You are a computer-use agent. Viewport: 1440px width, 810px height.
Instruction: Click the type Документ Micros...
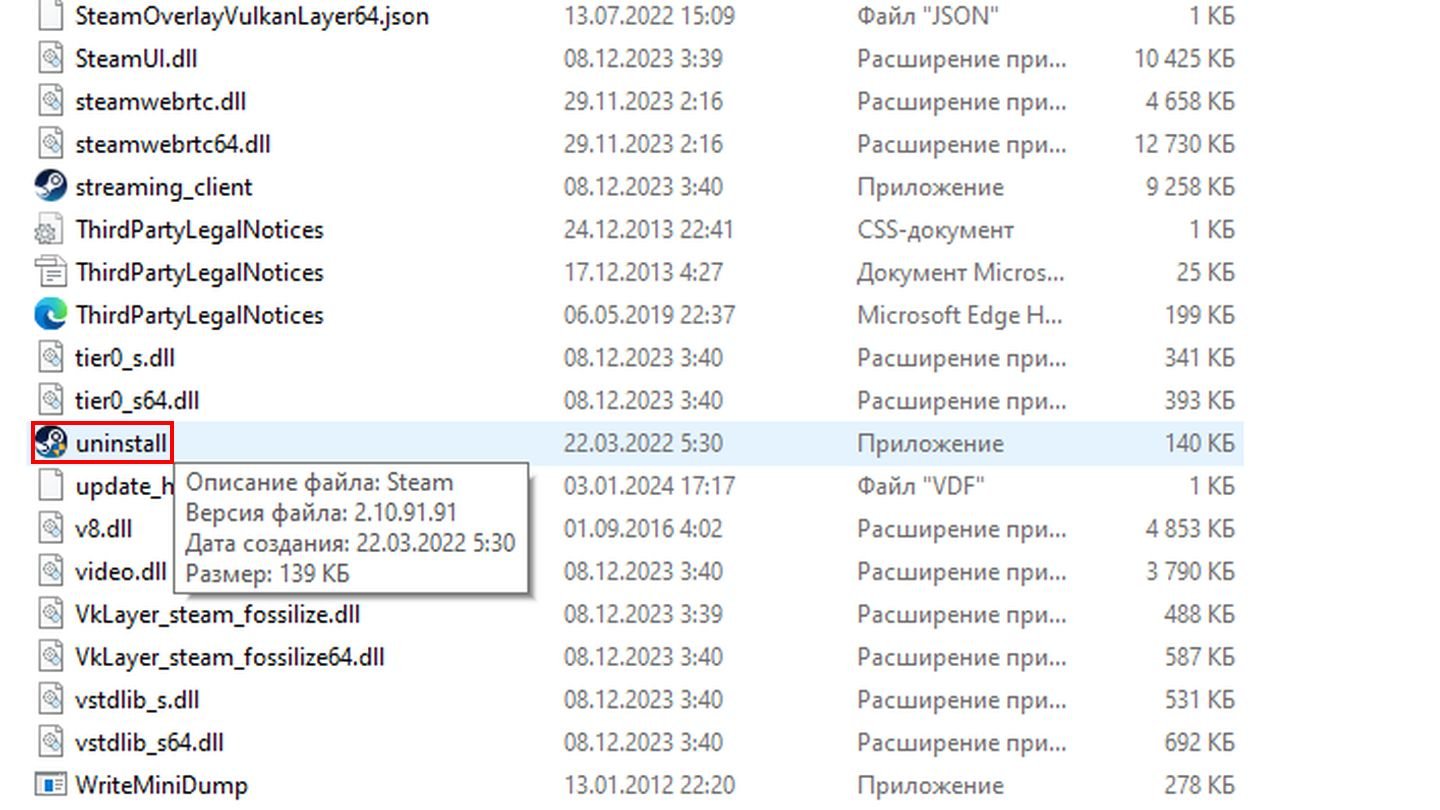961,272
